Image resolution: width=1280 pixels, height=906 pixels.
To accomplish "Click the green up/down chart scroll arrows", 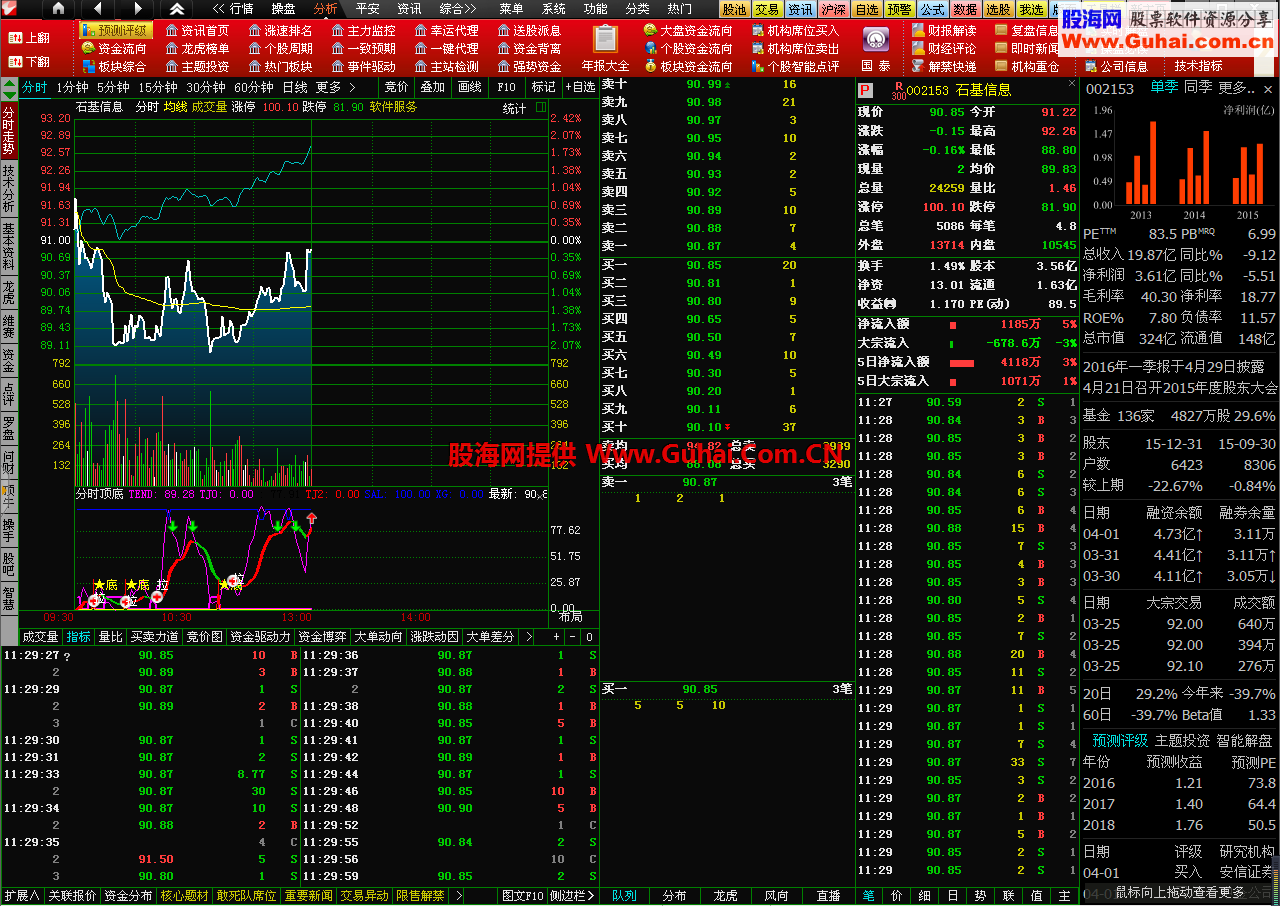I will tap(10, 87).
